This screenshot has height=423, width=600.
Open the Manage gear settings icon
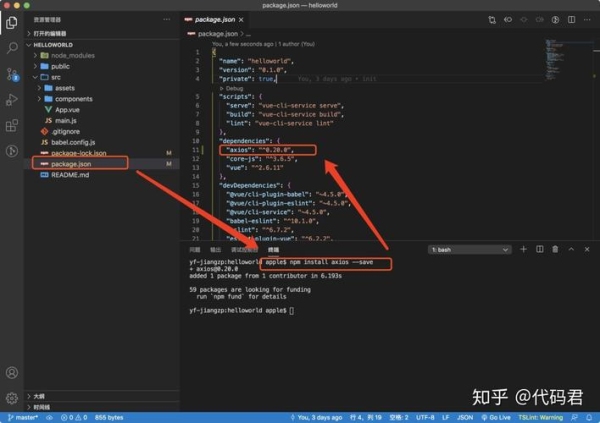(x=12, y=398)
